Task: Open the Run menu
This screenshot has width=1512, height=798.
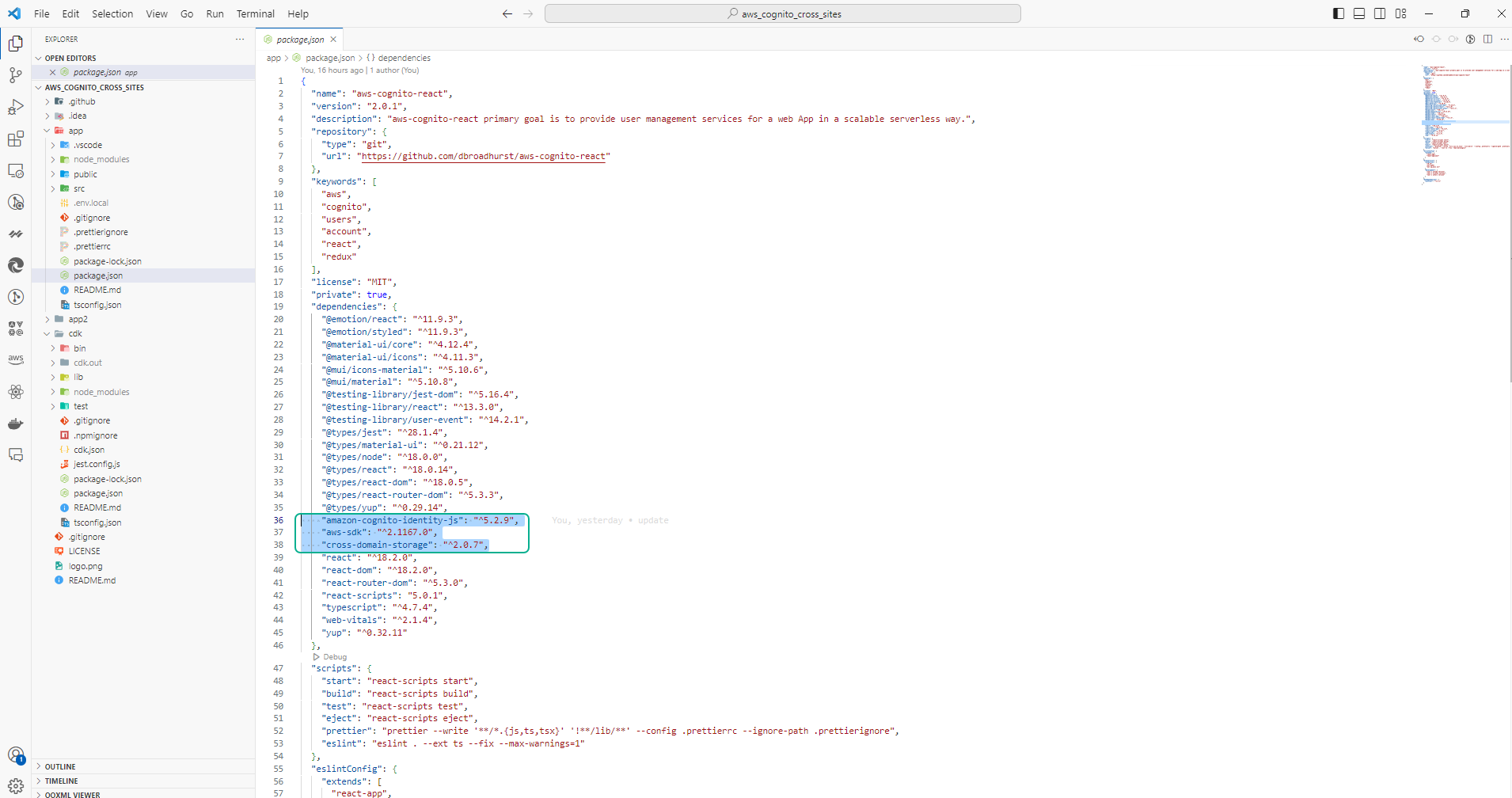Action: point(215,13)
